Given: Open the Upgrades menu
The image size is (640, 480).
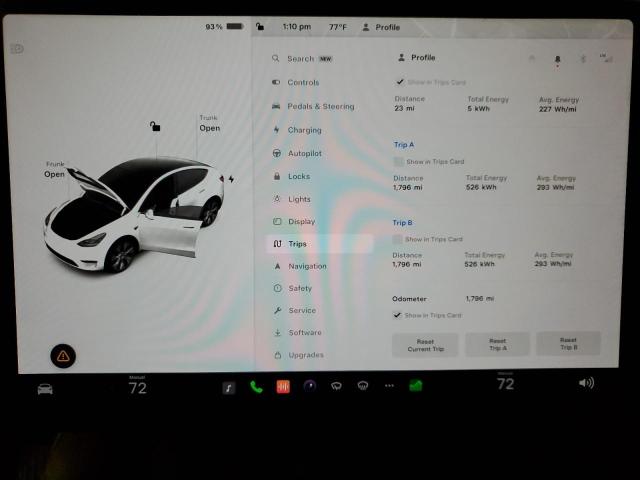Looking at the screenshot, I should tap(299, 355).
